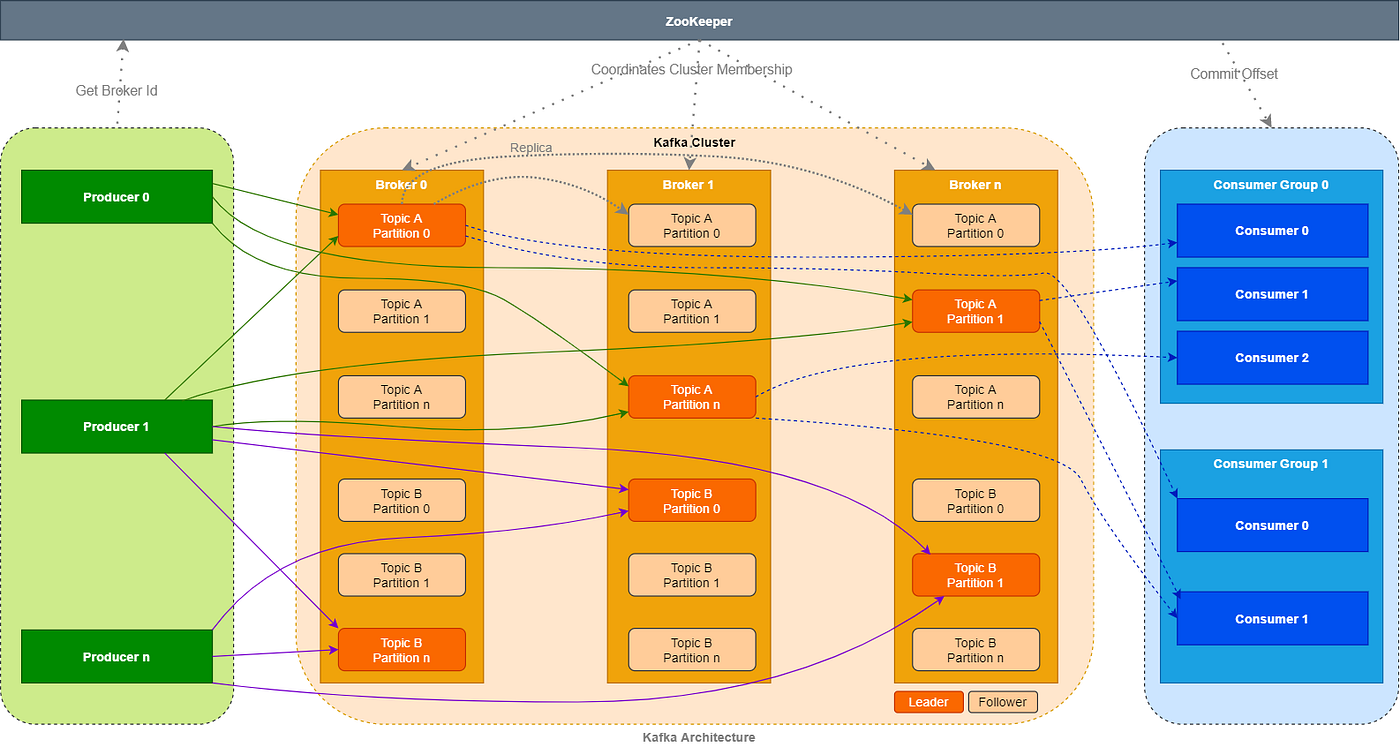Click the ZooKeeper title bar
Image resolution: width=1400 pixels, height=749 pixels.
tap(699, 20)
